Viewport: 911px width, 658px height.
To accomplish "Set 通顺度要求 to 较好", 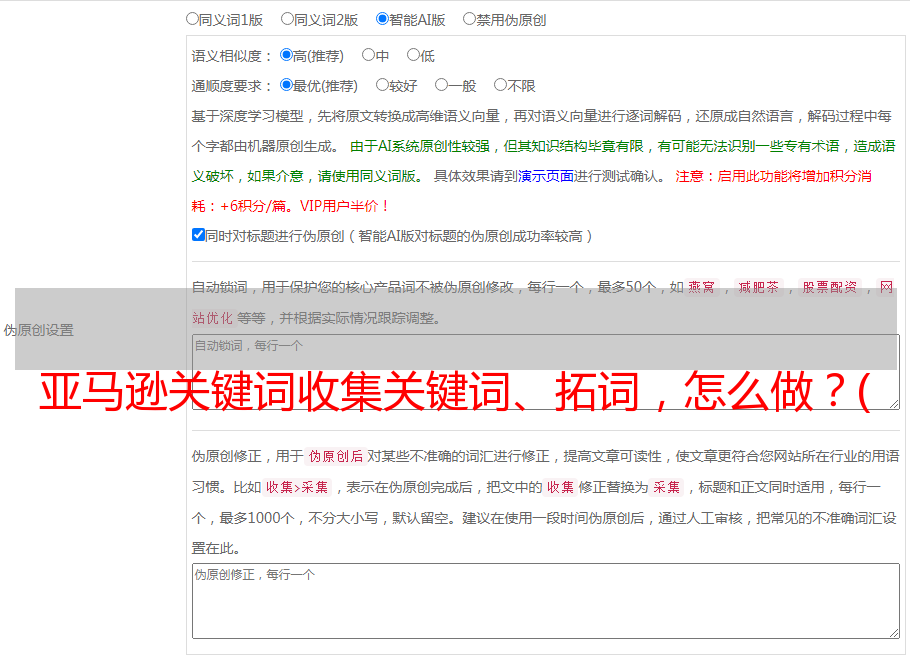I will point(382,85).
